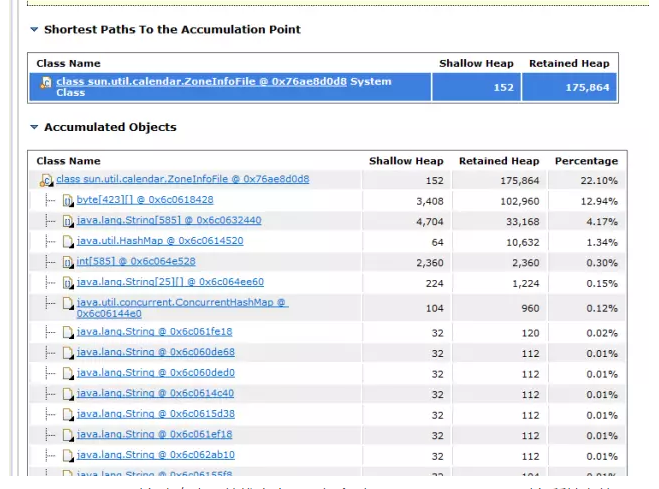Open byte[423][] @ 0x6c0618428 link
The image size is (659, 489).
pos(145,200)
